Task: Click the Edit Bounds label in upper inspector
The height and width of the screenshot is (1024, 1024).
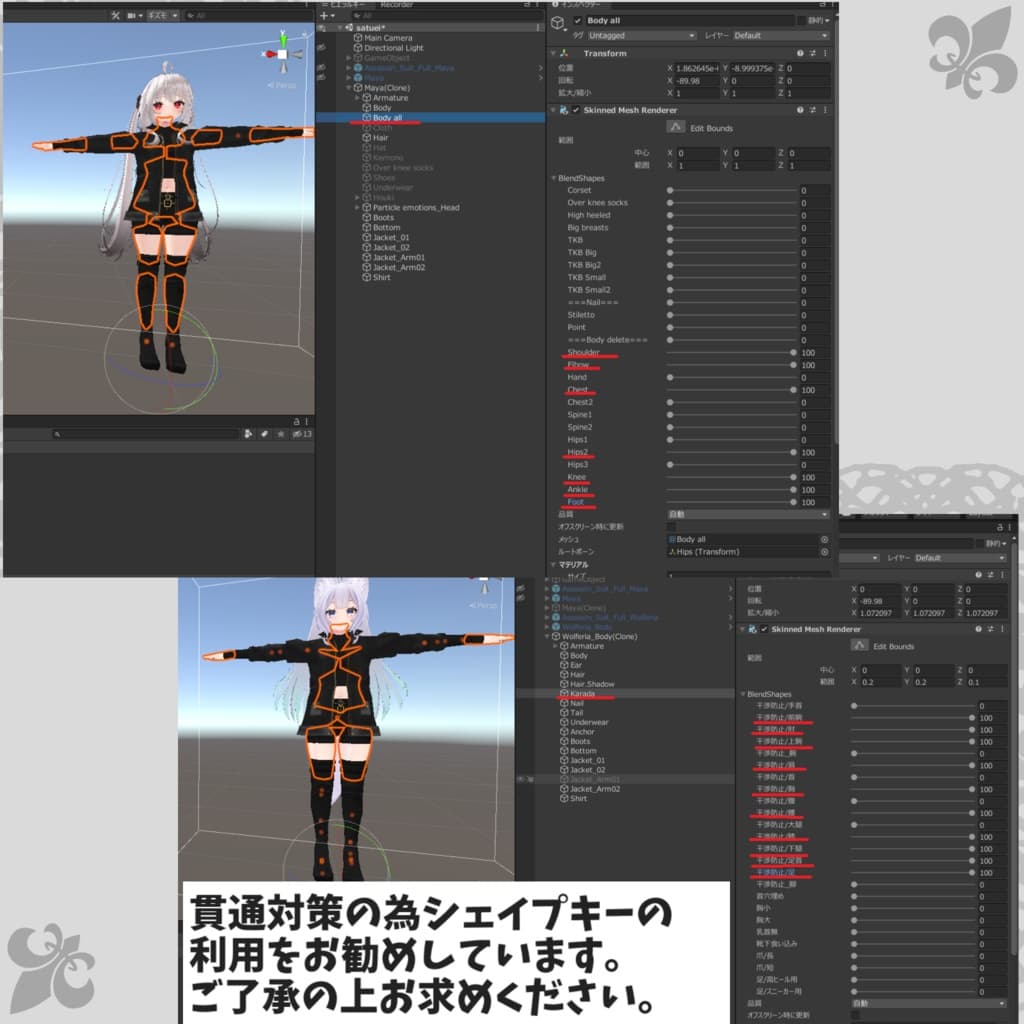Action: (711, 128)
